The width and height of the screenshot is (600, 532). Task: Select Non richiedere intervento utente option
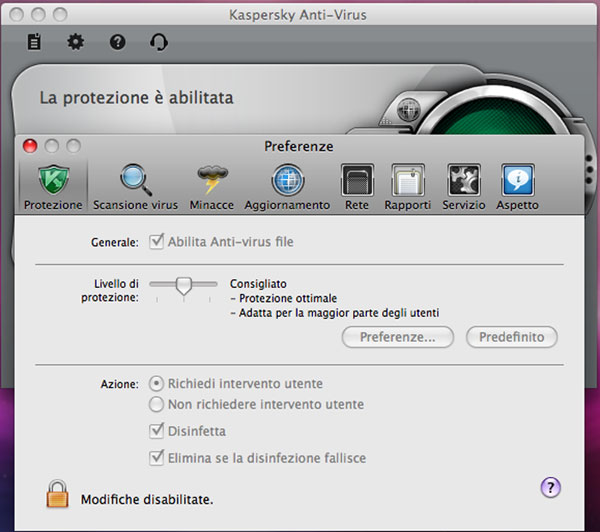156,404
